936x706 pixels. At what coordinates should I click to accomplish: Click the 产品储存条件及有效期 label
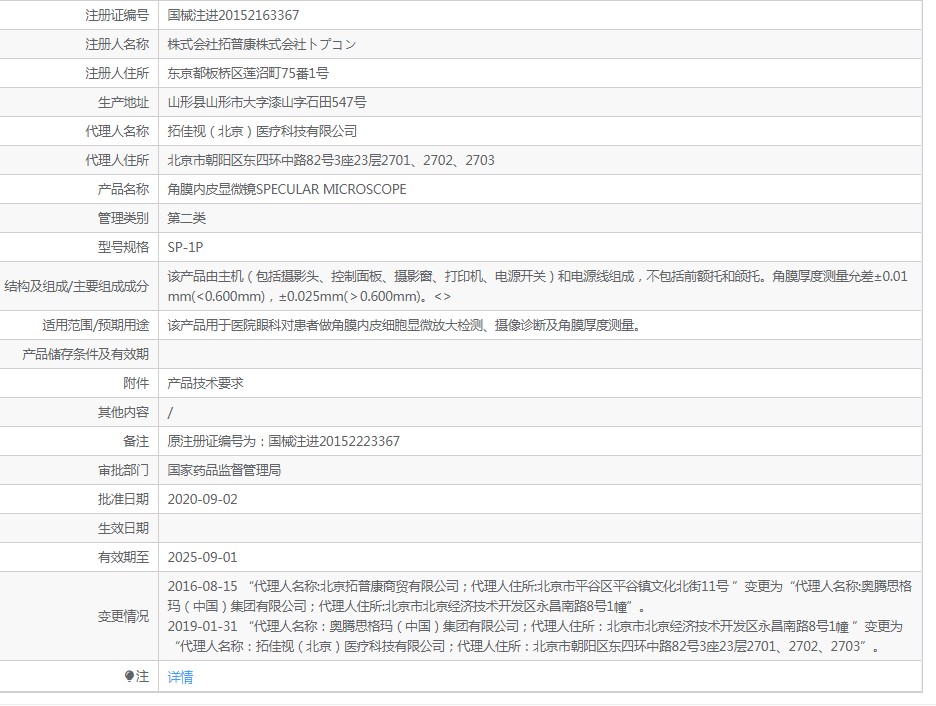click(85, 354)
